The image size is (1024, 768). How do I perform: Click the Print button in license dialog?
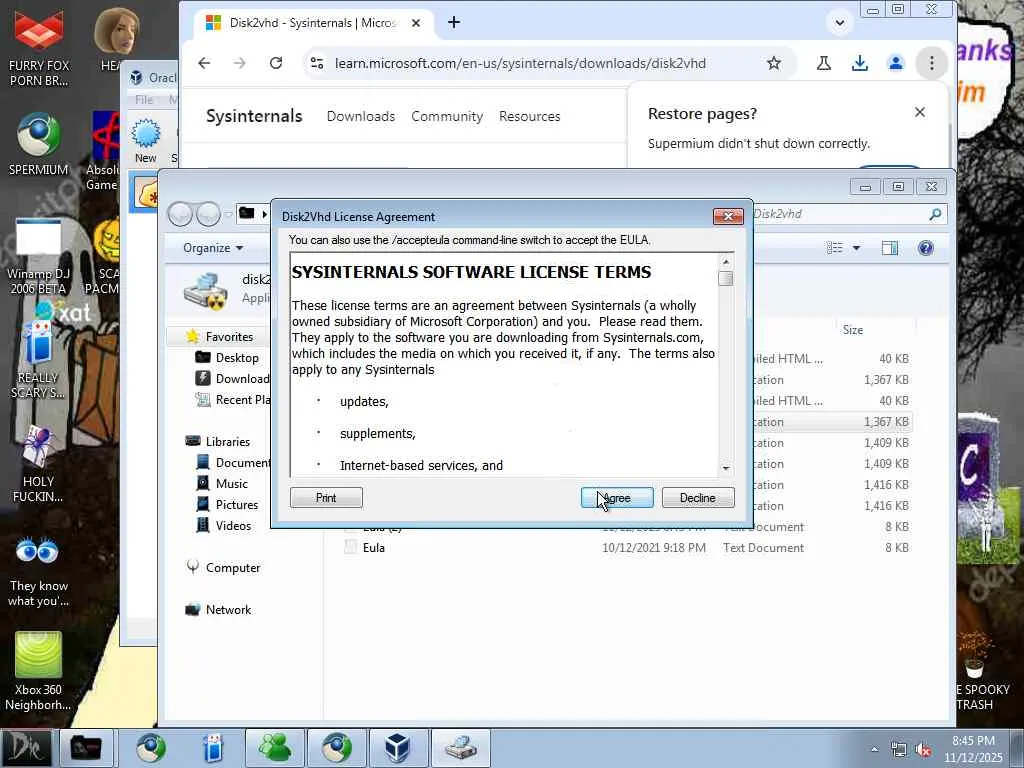click(326, 498)
